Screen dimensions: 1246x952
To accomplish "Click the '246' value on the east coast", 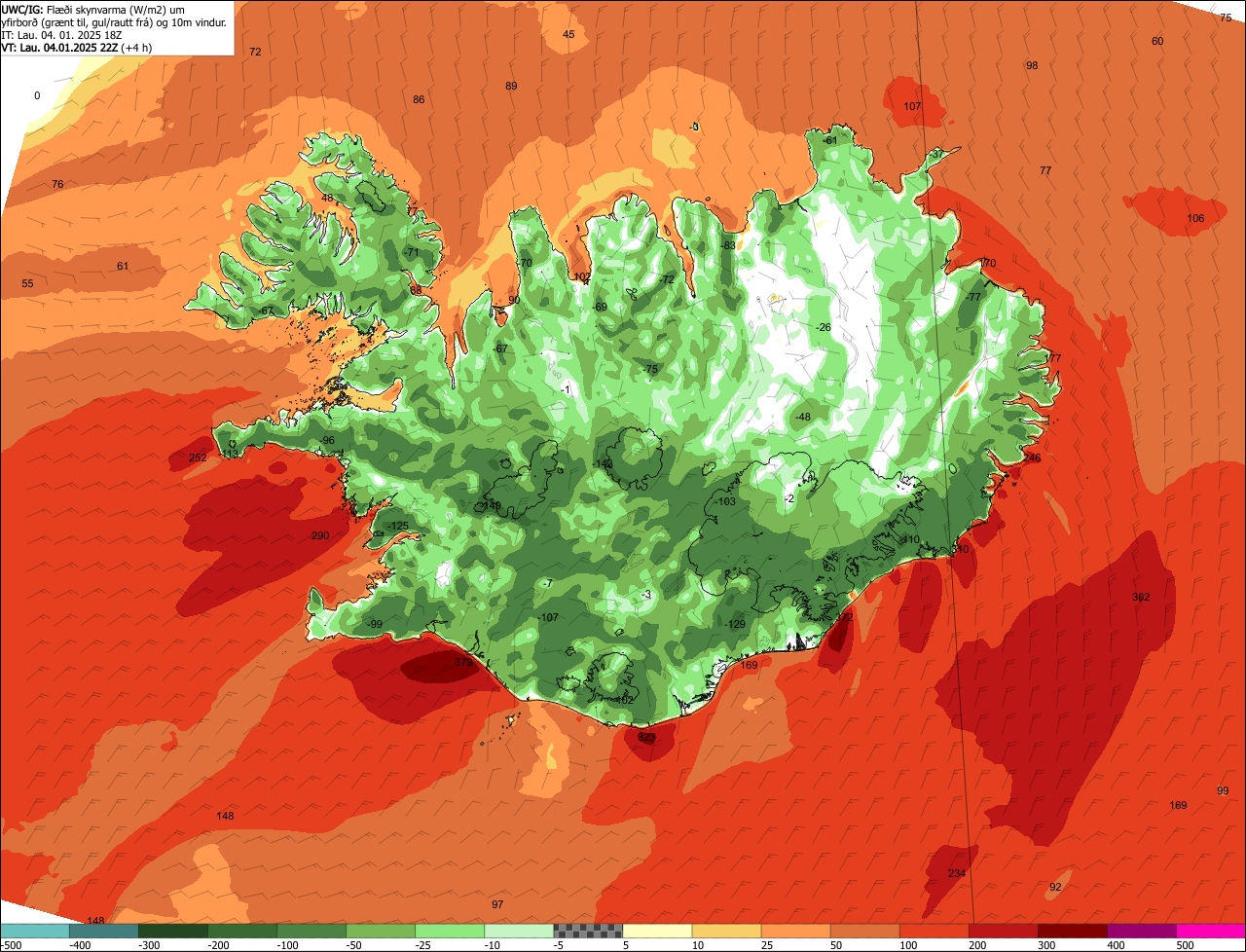I will click(1032, 458).
